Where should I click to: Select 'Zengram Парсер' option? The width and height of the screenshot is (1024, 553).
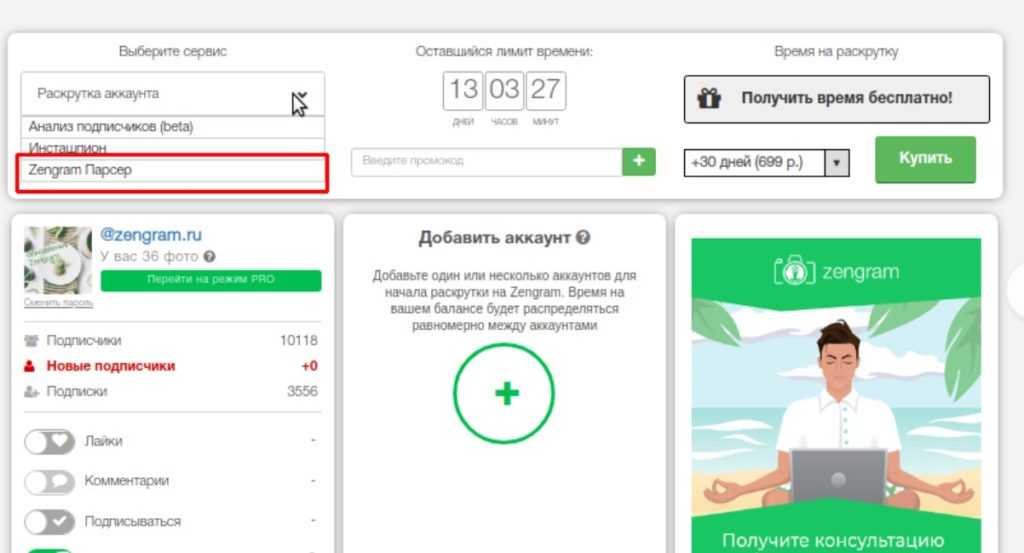click(x=172, y=170)
